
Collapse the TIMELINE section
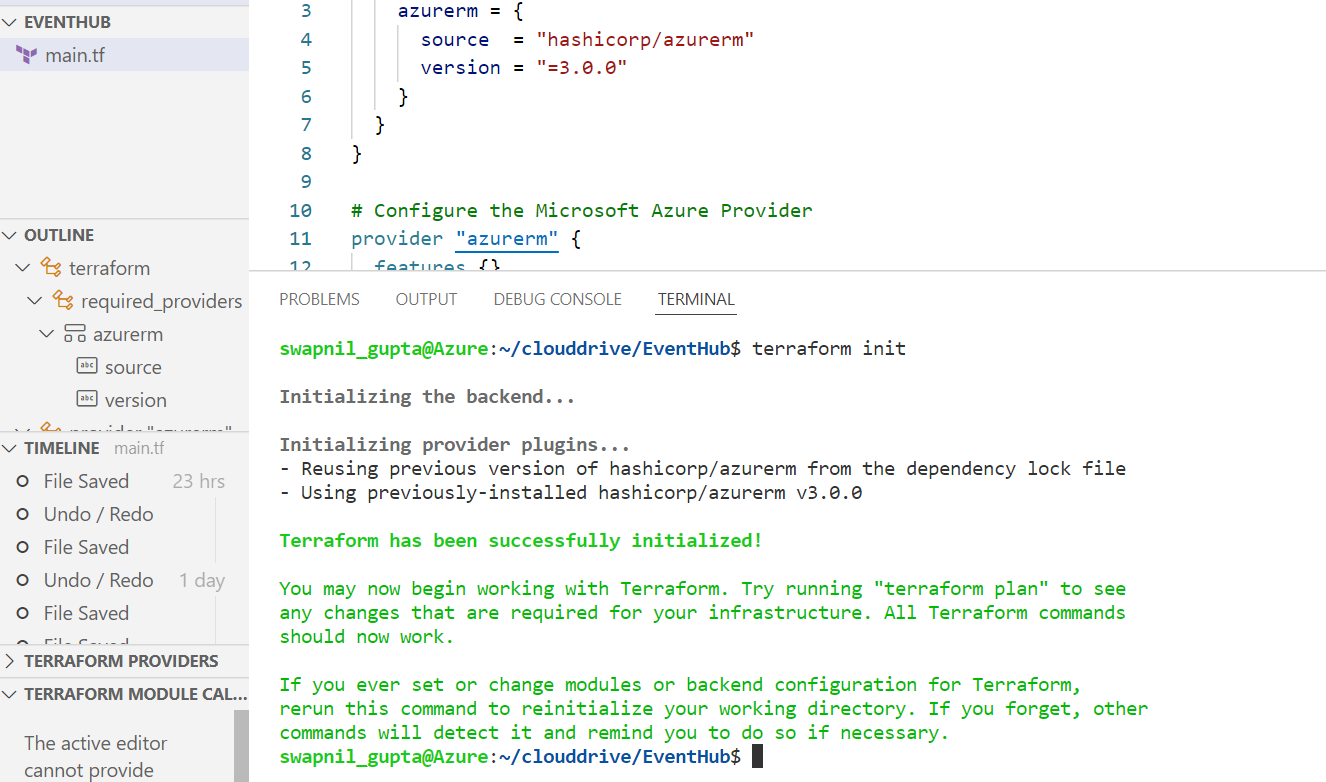click(10, 448)
